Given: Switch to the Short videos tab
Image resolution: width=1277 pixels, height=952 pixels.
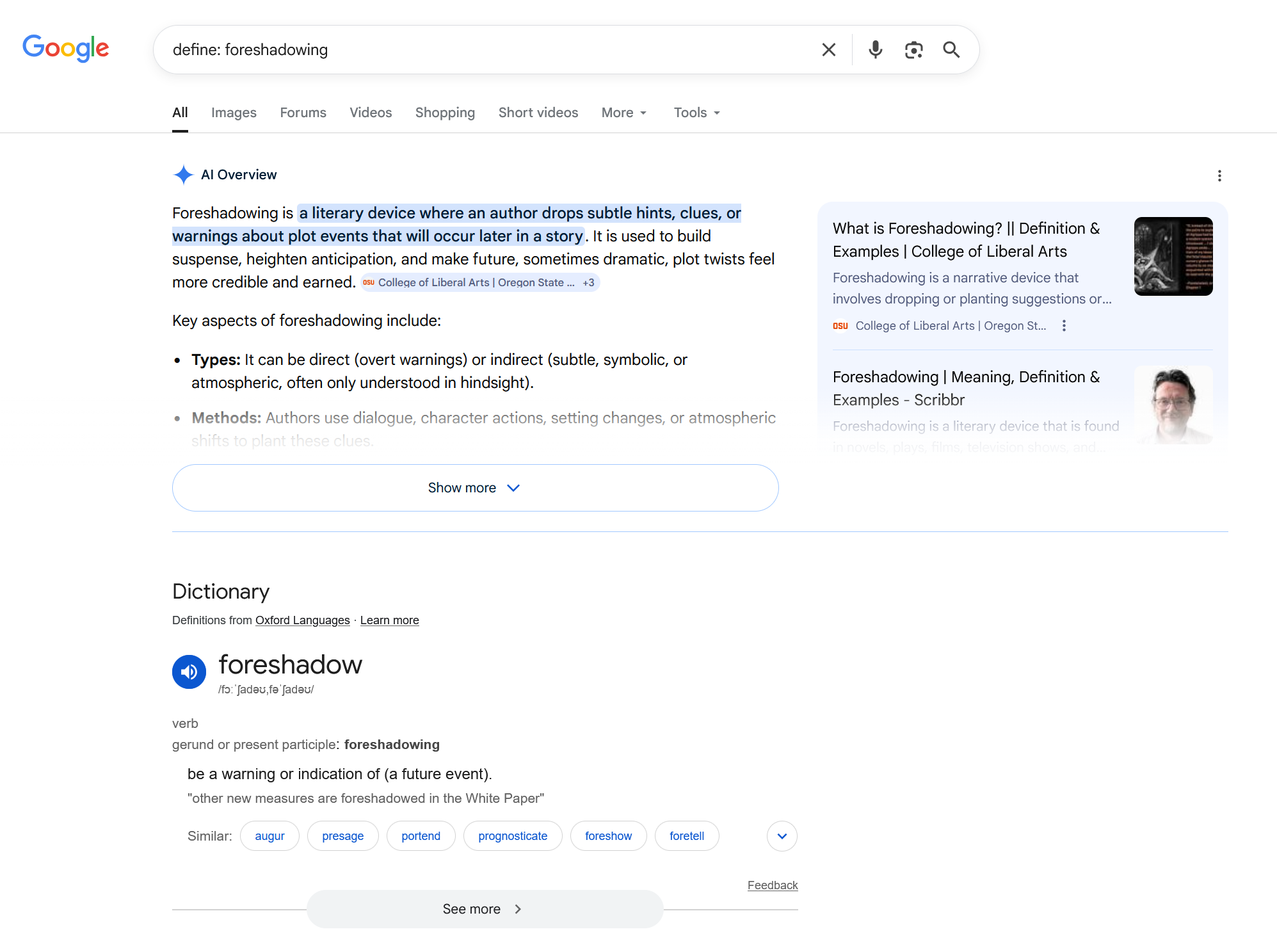Looking at the screenshot, I should 538,113.
